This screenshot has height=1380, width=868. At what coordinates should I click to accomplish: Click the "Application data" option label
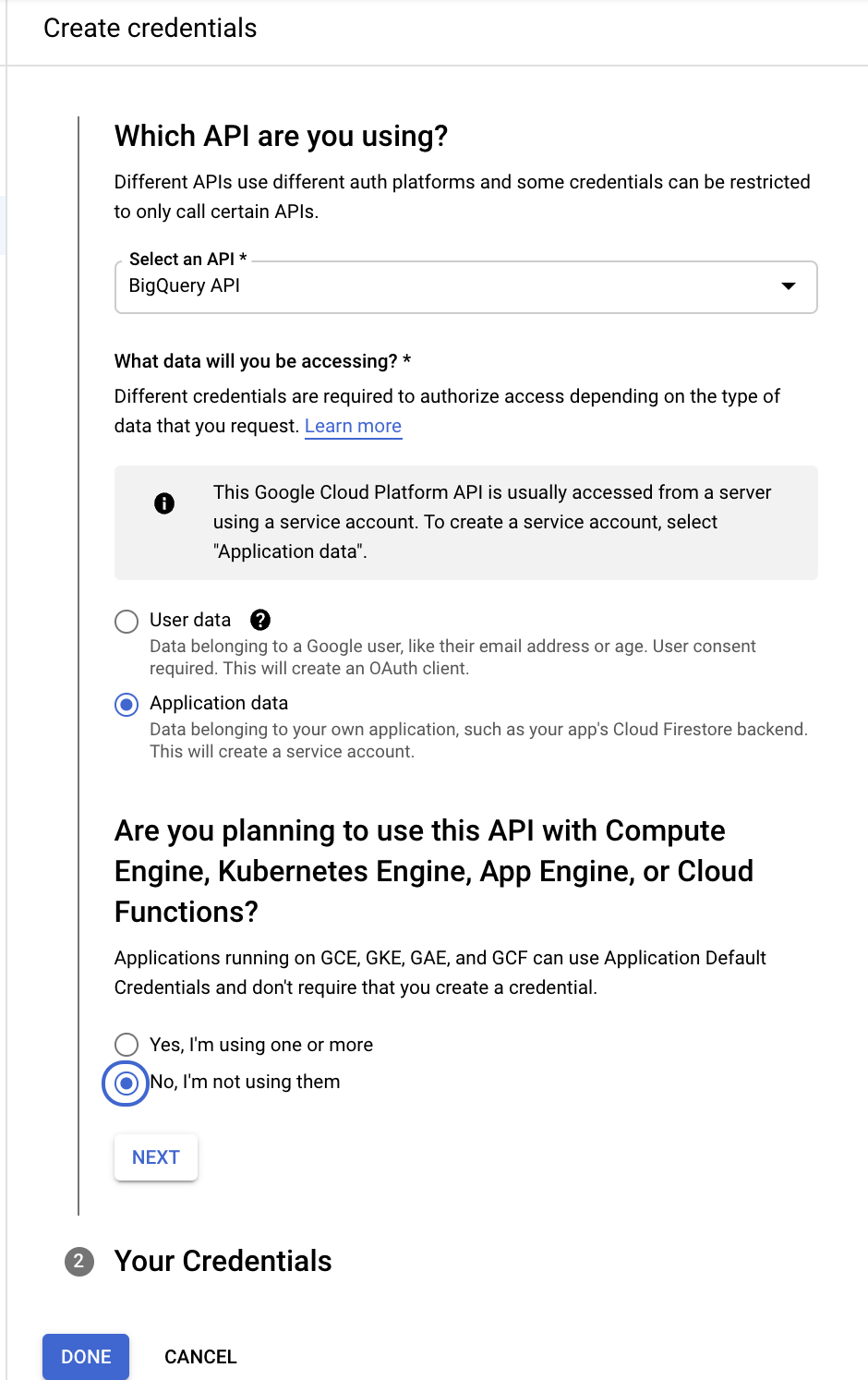219,703
